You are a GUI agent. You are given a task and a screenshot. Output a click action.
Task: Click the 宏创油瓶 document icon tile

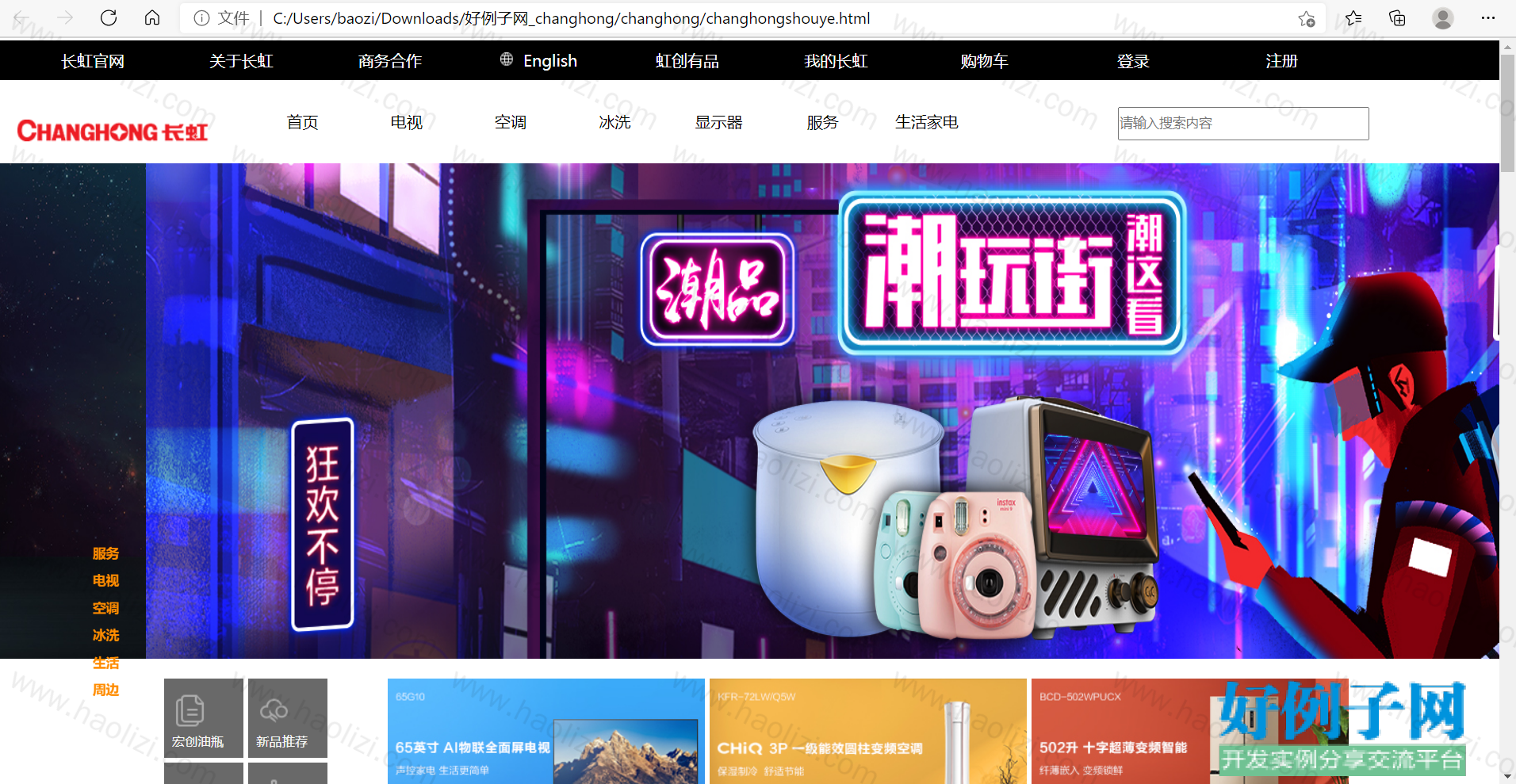[204, 717]
